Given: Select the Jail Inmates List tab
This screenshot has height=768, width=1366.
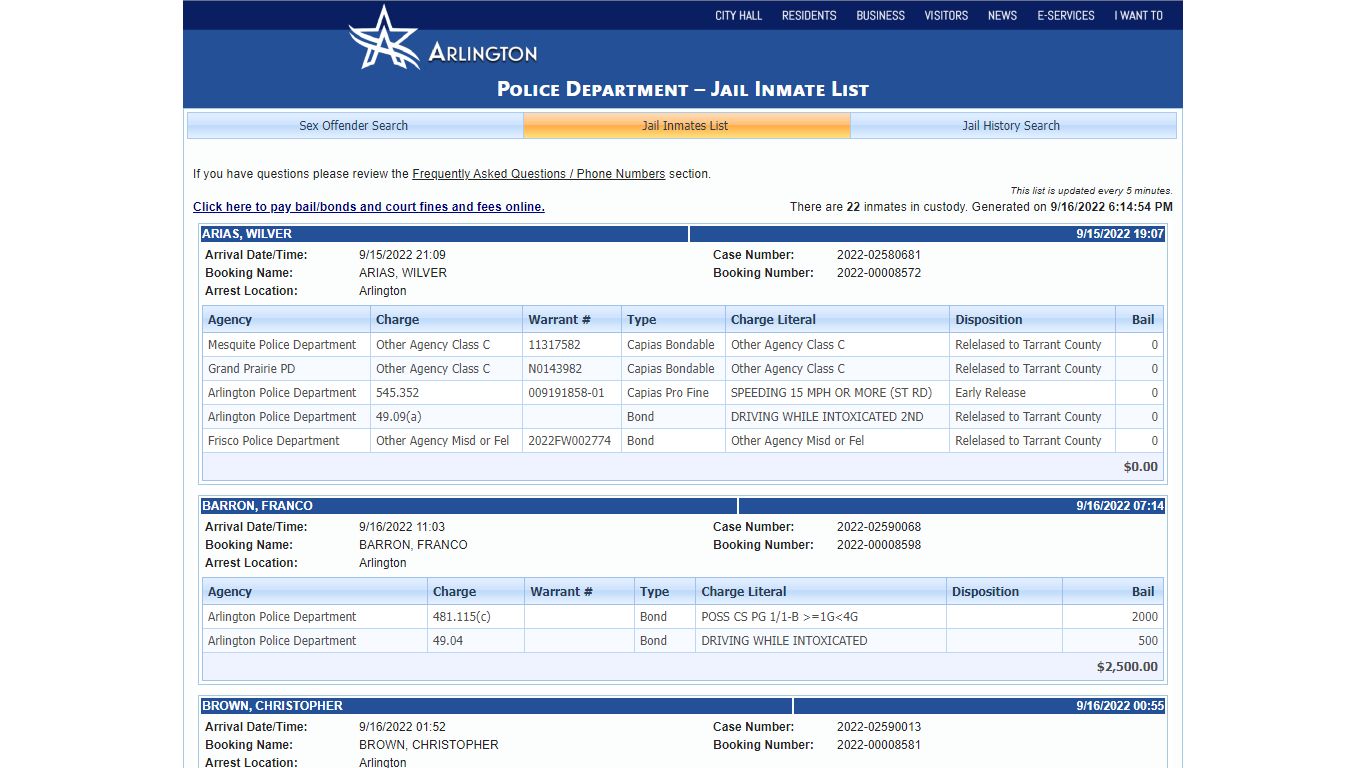Looking at the screenshot, I should 685,125.
